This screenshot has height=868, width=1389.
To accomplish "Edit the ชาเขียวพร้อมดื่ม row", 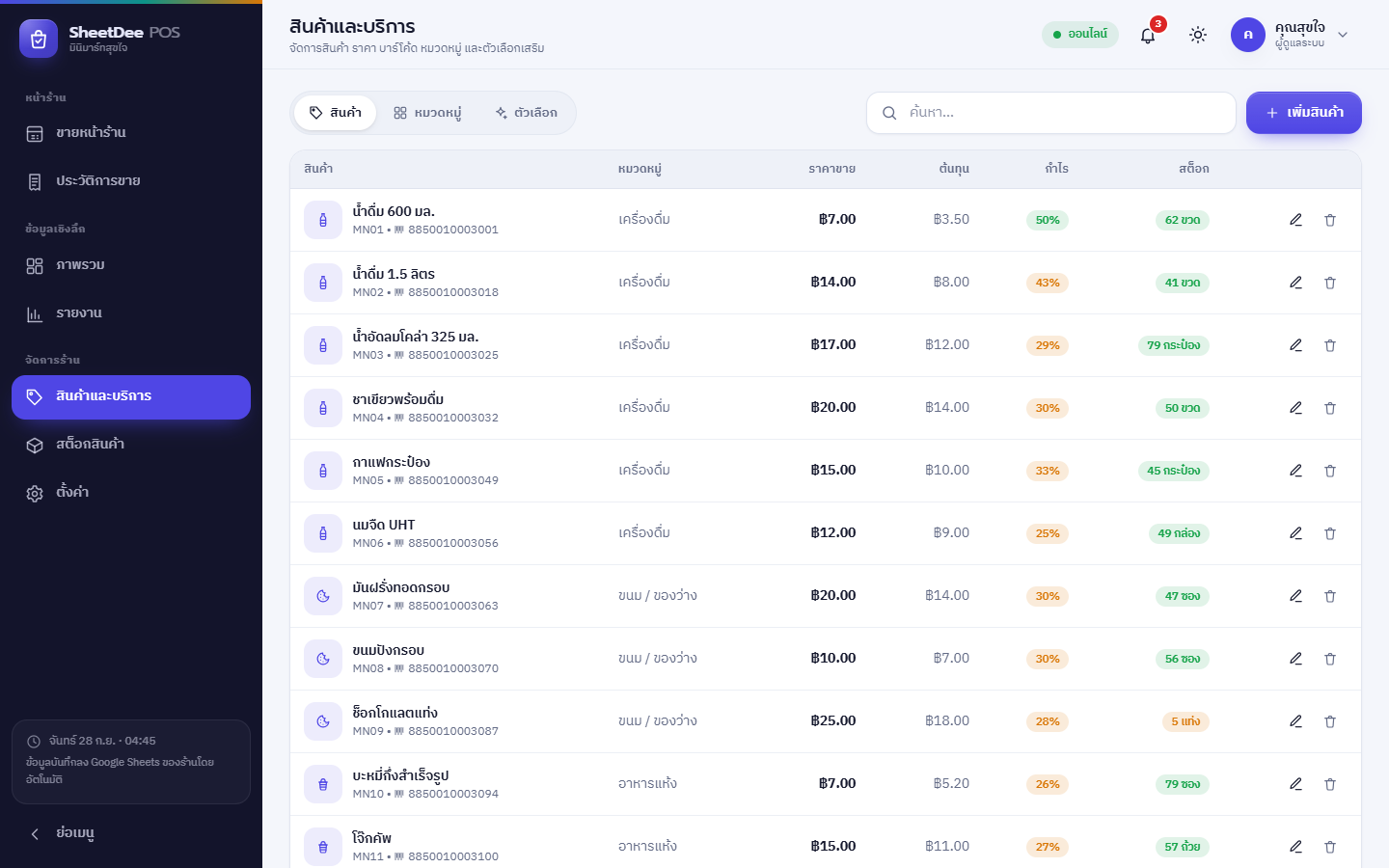I will tap(1295, 408).
